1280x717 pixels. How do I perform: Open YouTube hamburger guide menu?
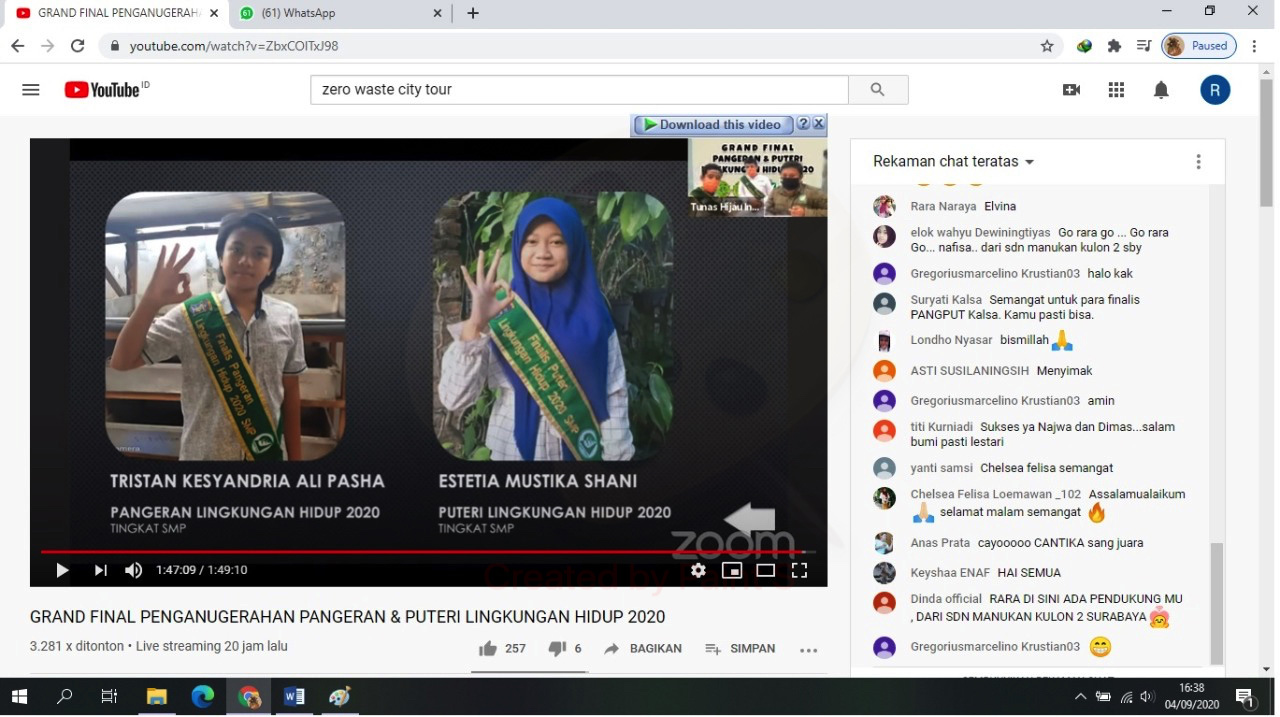(31, 90)
